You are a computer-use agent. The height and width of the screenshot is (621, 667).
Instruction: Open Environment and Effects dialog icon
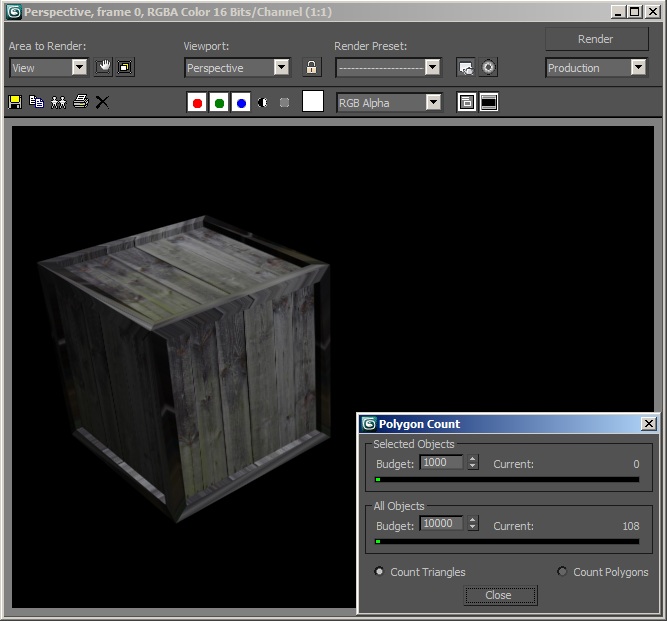point(488,67)
